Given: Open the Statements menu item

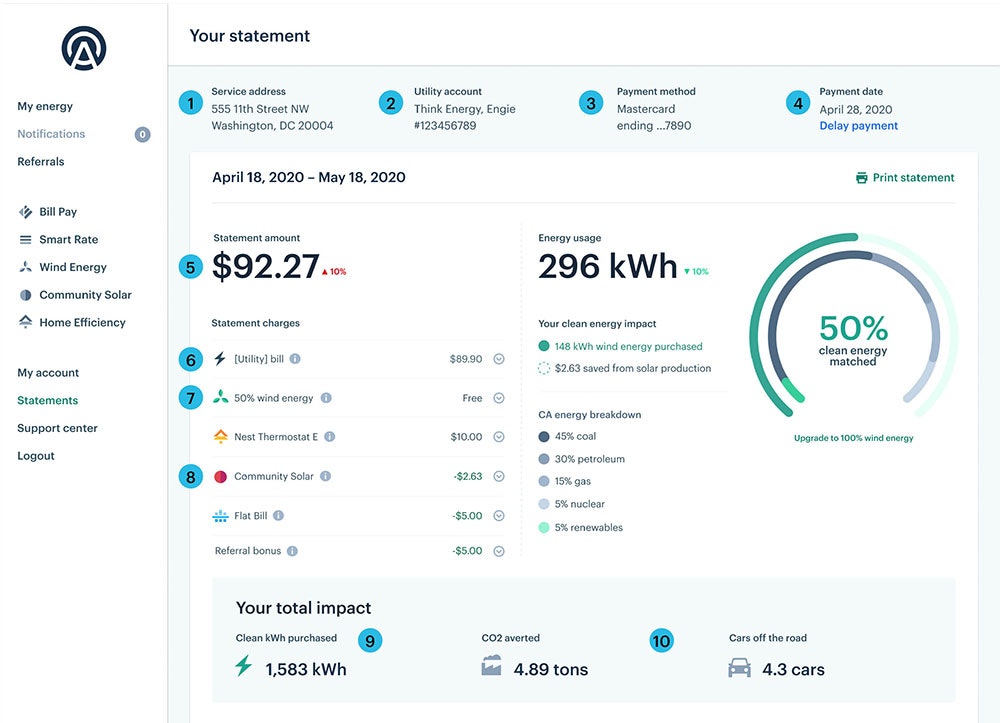Looking at the screenshot, I should pos(47,400).
